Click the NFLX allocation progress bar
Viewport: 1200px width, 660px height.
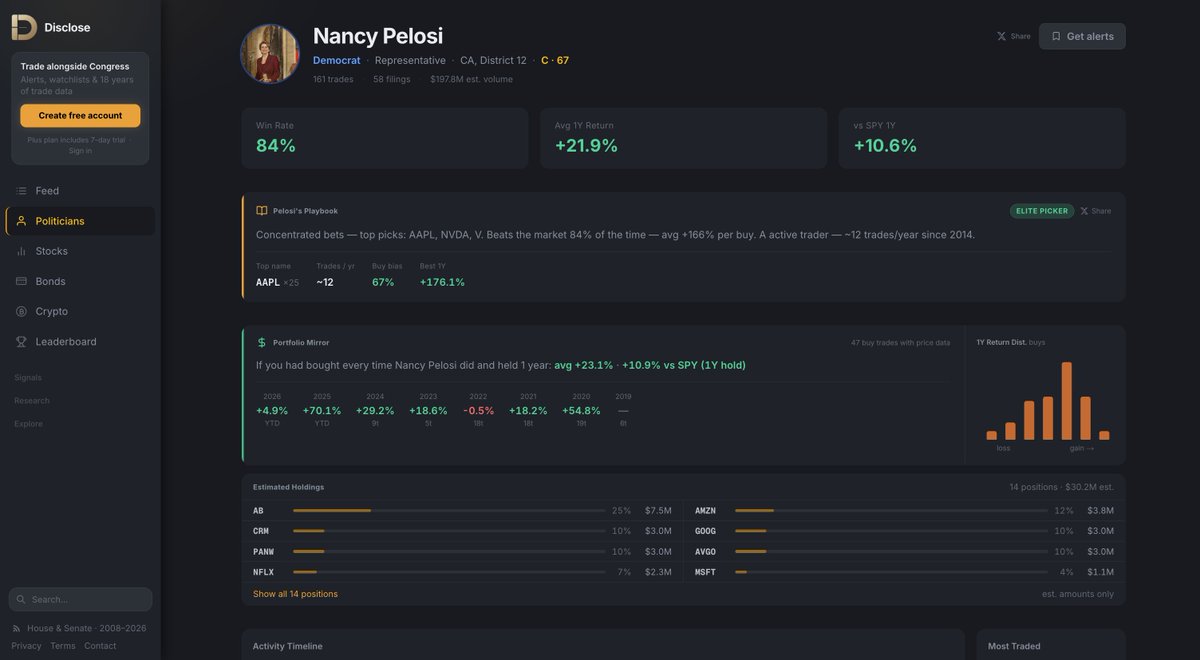(x=449, y=572)
